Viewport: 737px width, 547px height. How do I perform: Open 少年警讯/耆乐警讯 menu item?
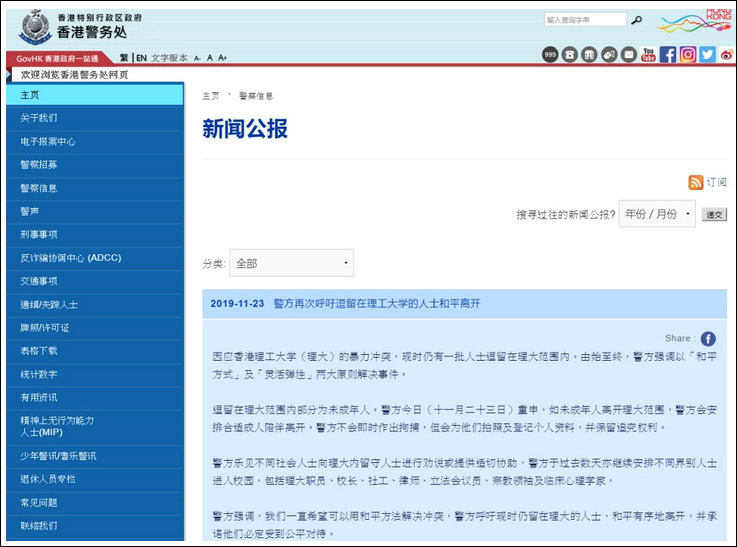(x=95, y=456)
